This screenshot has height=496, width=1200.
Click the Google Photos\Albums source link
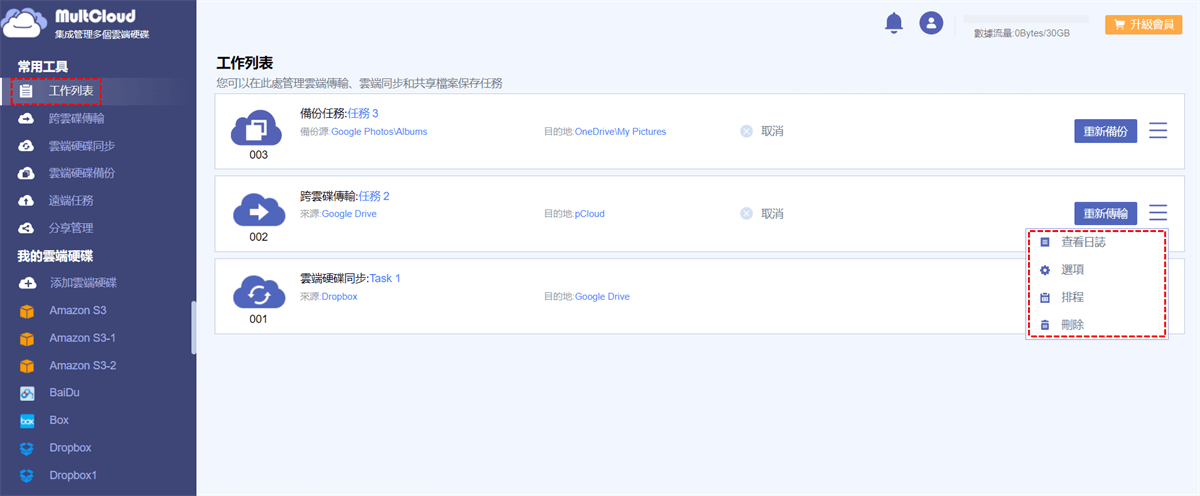(x=379, y=131)
